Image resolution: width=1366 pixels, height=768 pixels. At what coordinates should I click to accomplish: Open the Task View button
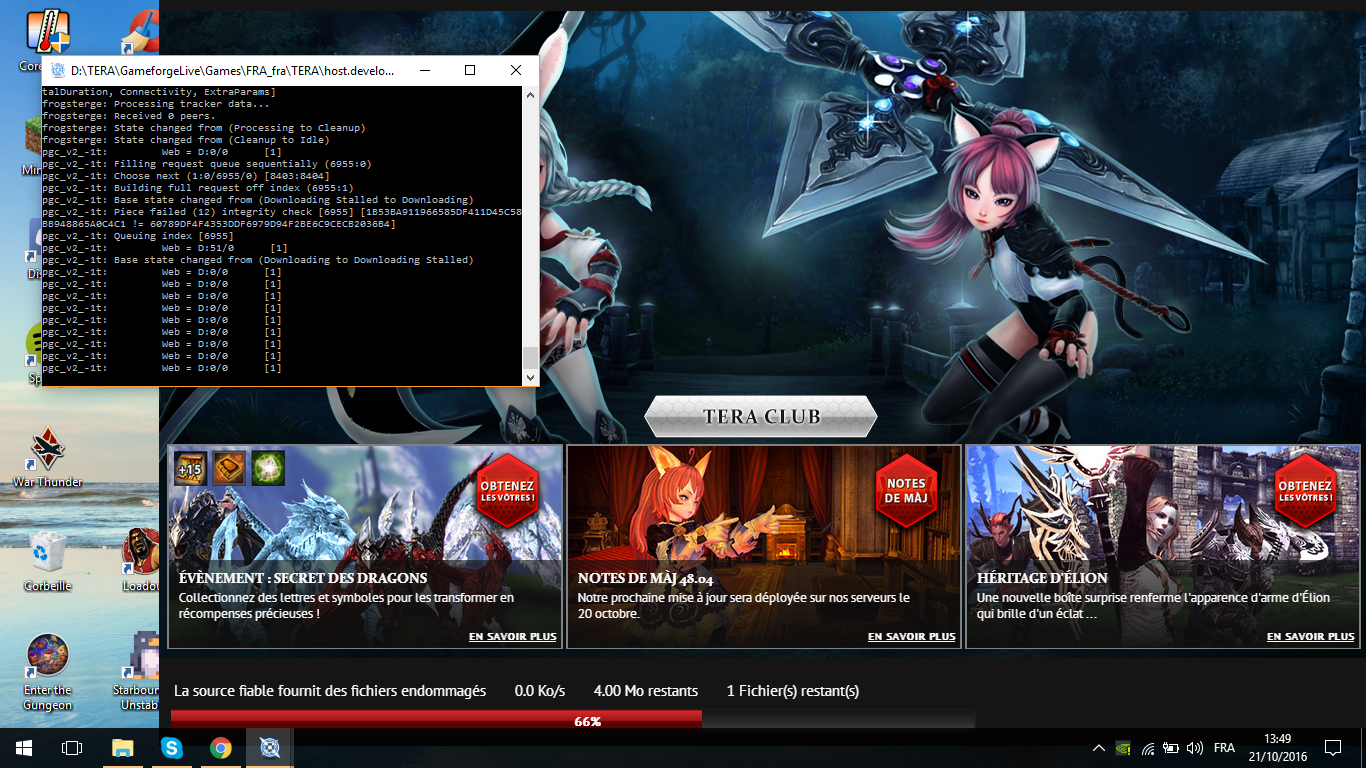[x=72, y=748]
